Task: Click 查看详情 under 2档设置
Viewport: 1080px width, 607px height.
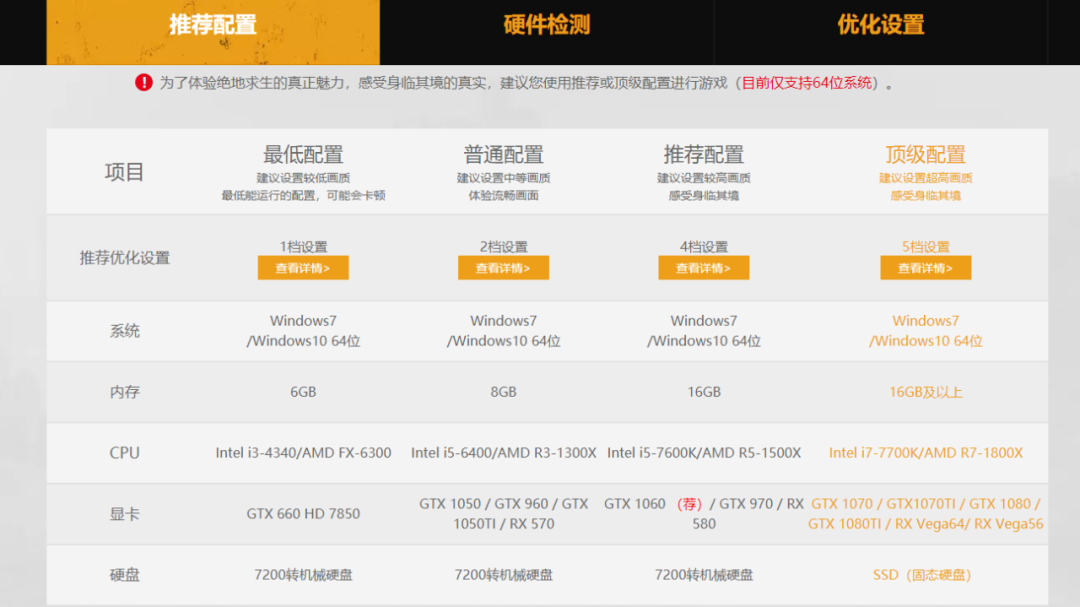Action: click(x=503, y=268)
